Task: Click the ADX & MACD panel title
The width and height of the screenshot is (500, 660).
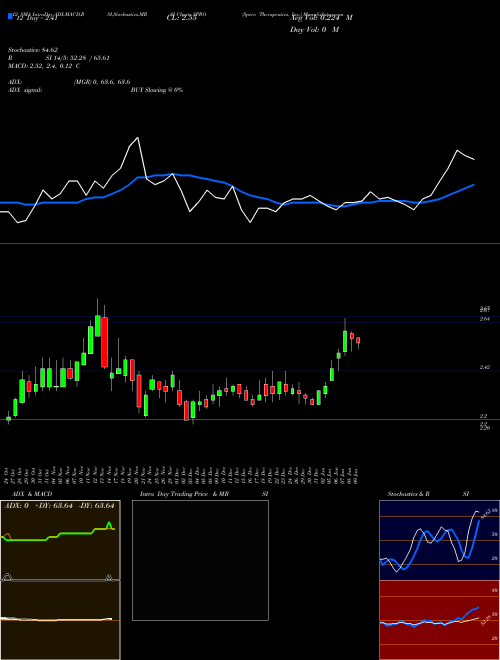Action: point(32,494)
